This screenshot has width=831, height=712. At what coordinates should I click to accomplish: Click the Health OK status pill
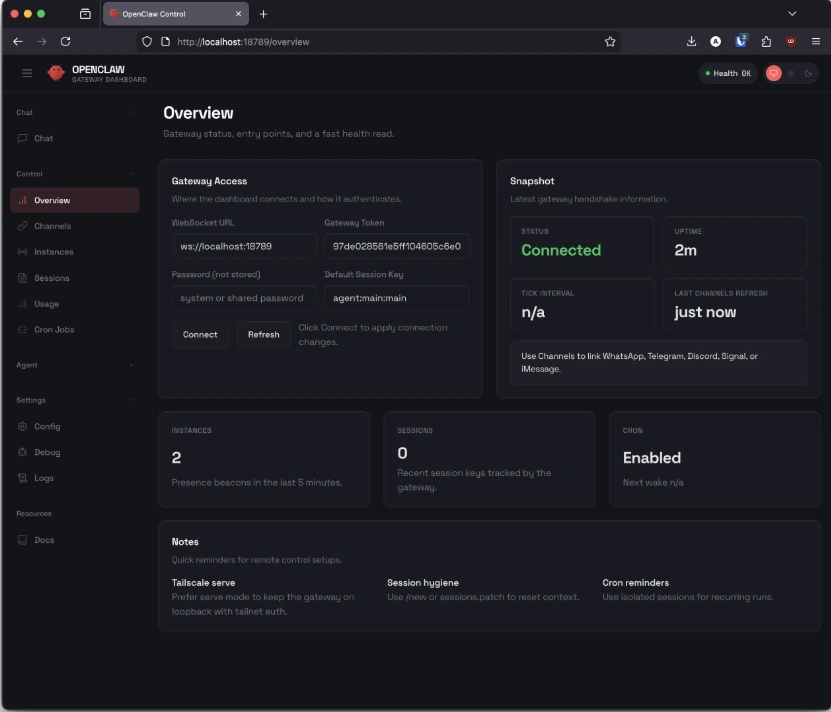coord(728,73)
